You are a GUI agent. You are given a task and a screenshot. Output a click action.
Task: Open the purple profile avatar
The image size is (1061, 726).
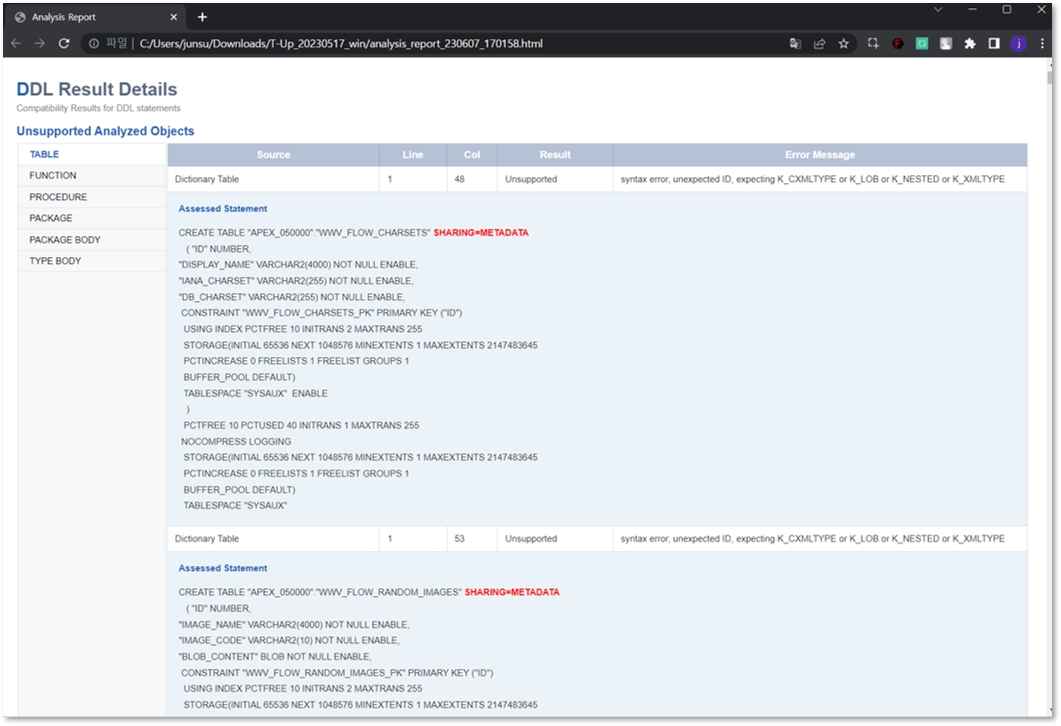(x=1018, y=44)
